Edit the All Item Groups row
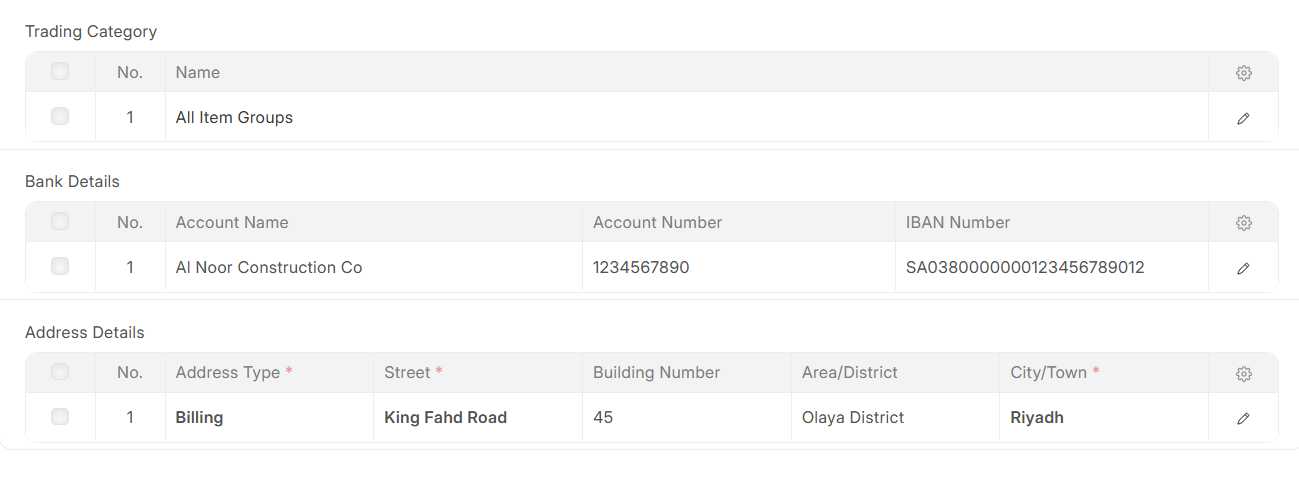This screenshot has height=480, width=1299. (x=1243, y=118)
